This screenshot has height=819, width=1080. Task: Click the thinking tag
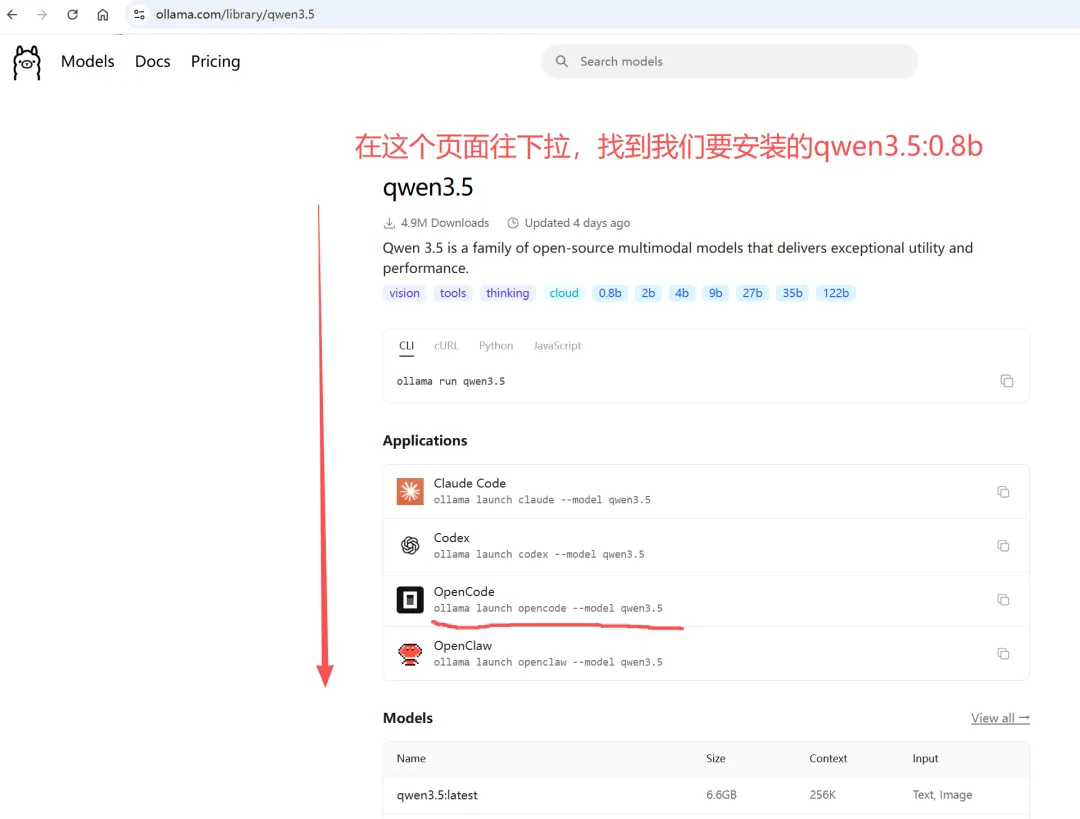point(508,293)
